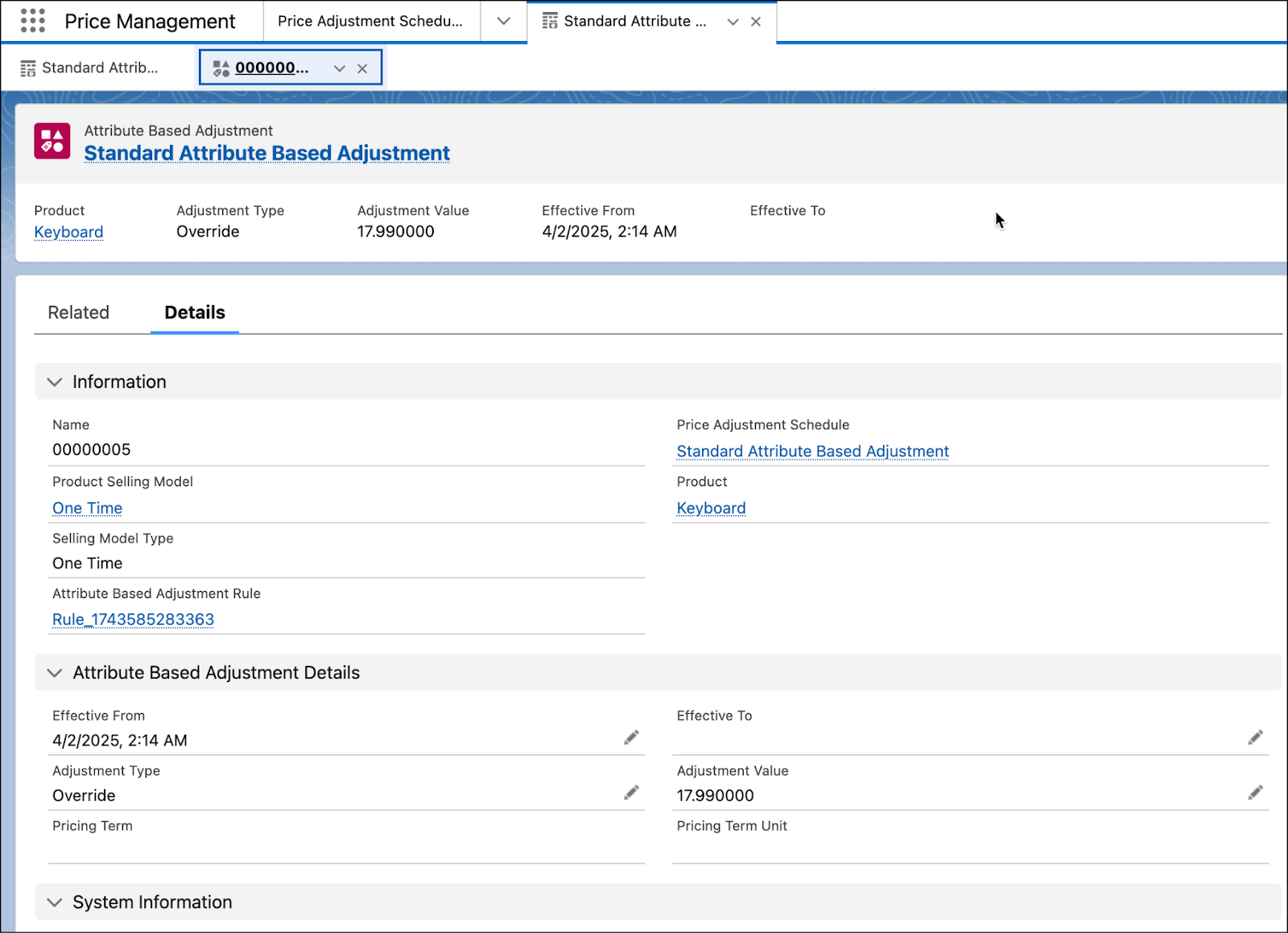Click the Price Management app name

[x=150, y=21]
